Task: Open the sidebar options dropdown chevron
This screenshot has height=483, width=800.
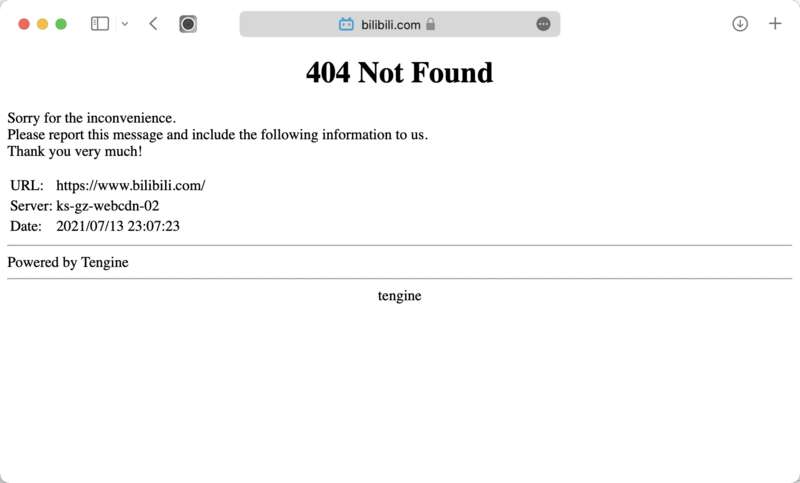Action: pyautogui.click(x=125, y=24)
